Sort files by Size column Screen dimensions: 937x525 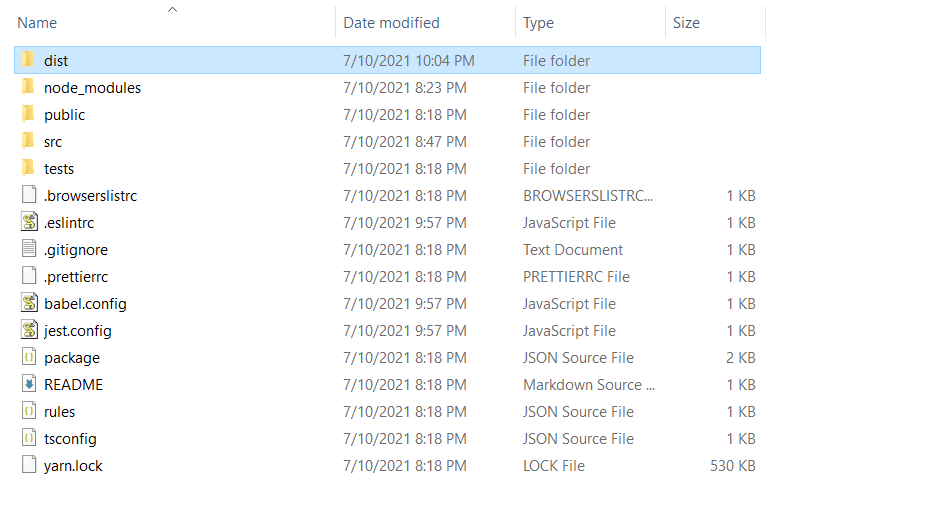point(686,22)
